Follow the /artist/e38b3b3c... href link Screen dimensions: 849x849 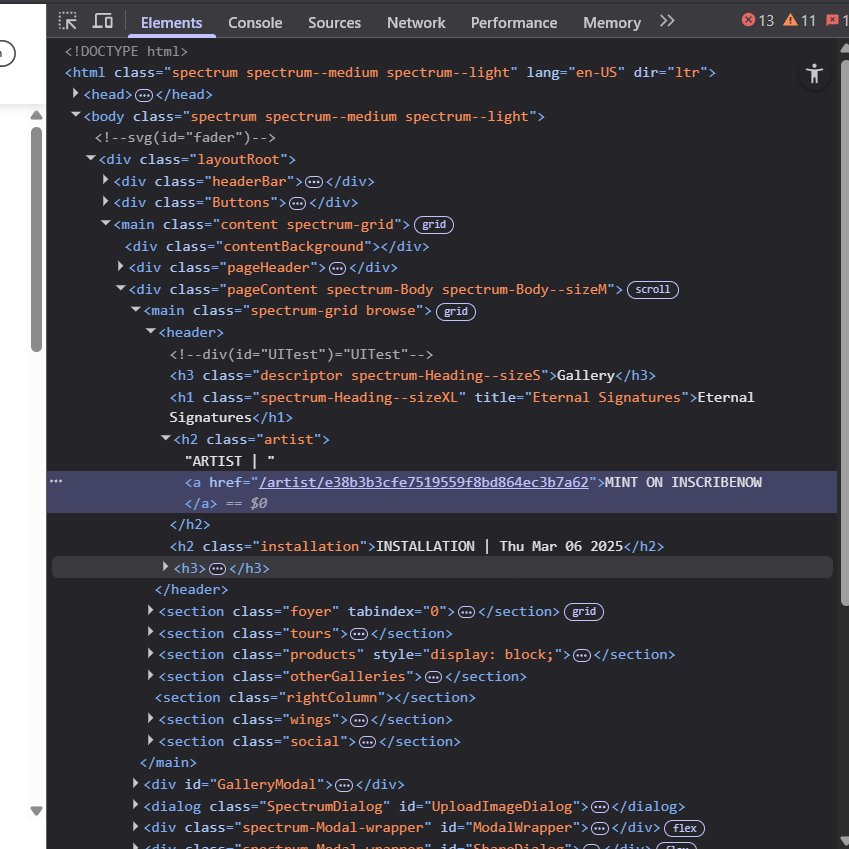423,482
